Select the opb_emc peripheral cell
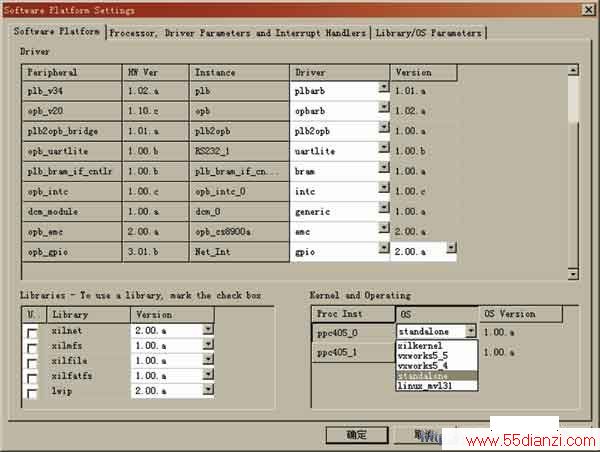The height and width of the screenshot is (452, 600). click(x=72, y=232)
